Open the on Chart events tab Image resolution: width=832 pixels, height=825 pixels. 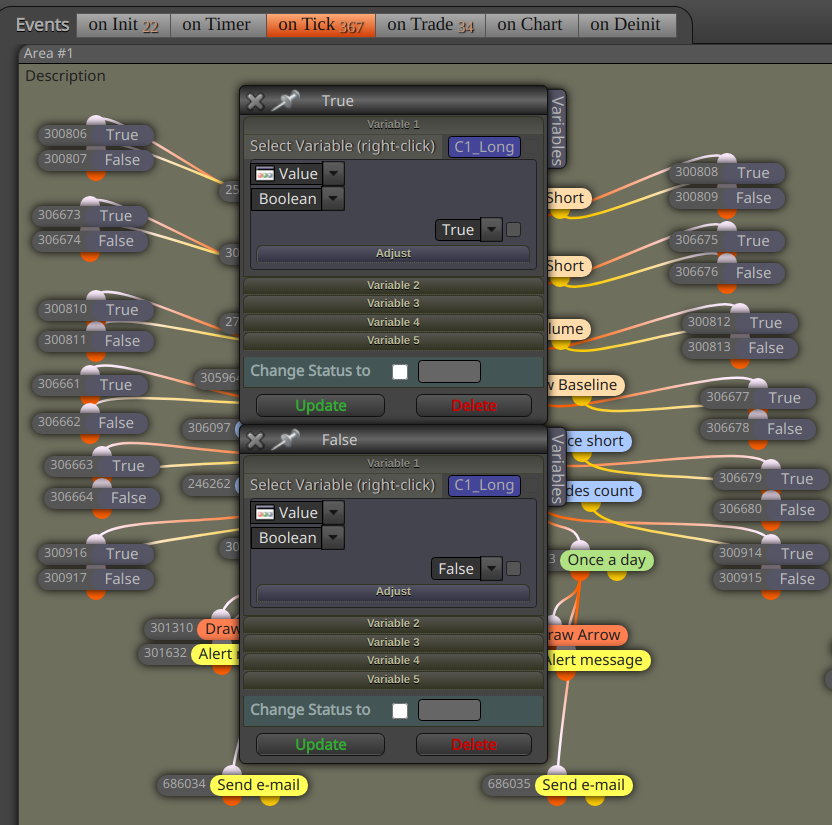tap(530, 25)
